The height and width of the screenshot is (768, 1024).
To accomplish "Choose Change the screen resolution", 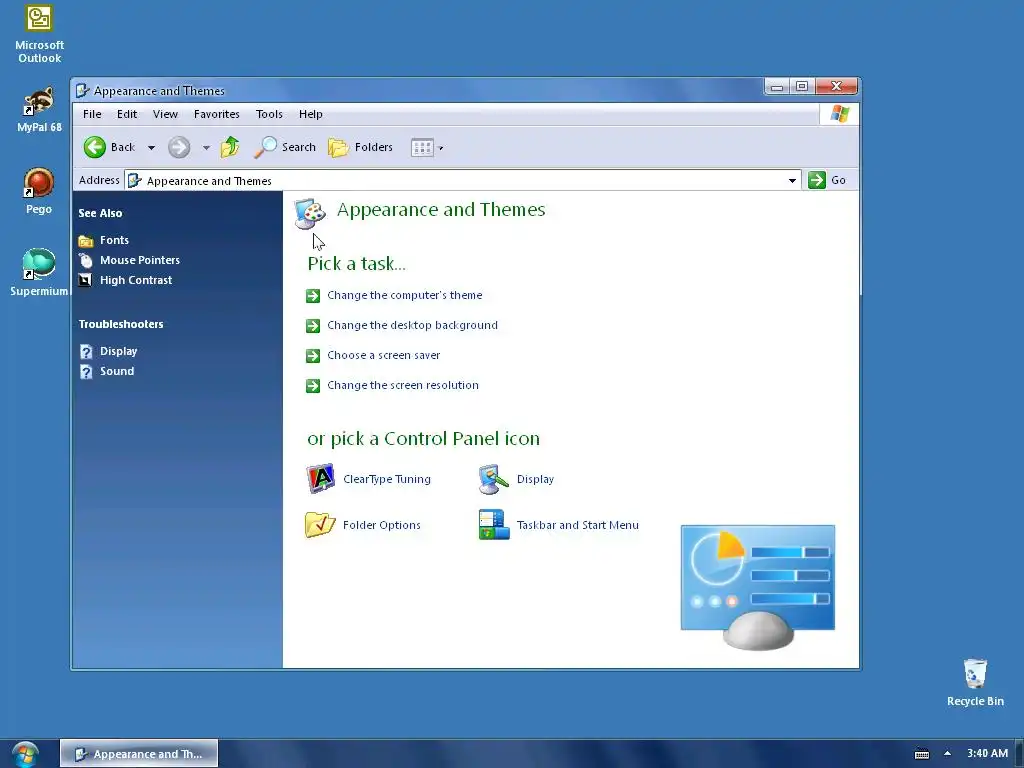I will pos(403,385).
